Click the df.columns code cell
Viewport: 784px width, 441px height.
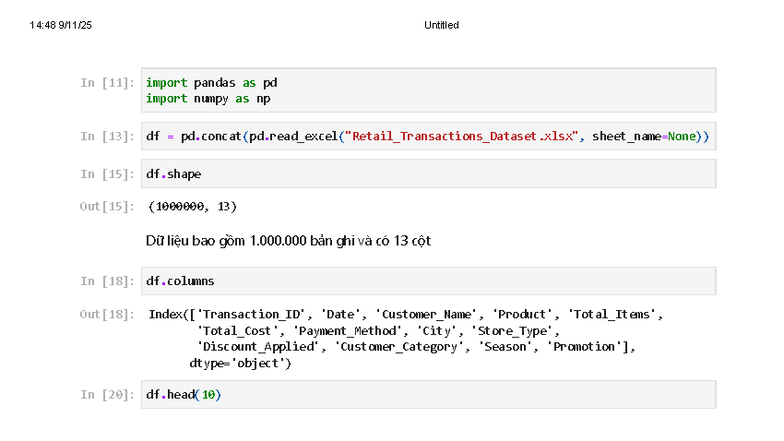click(428, 281)
